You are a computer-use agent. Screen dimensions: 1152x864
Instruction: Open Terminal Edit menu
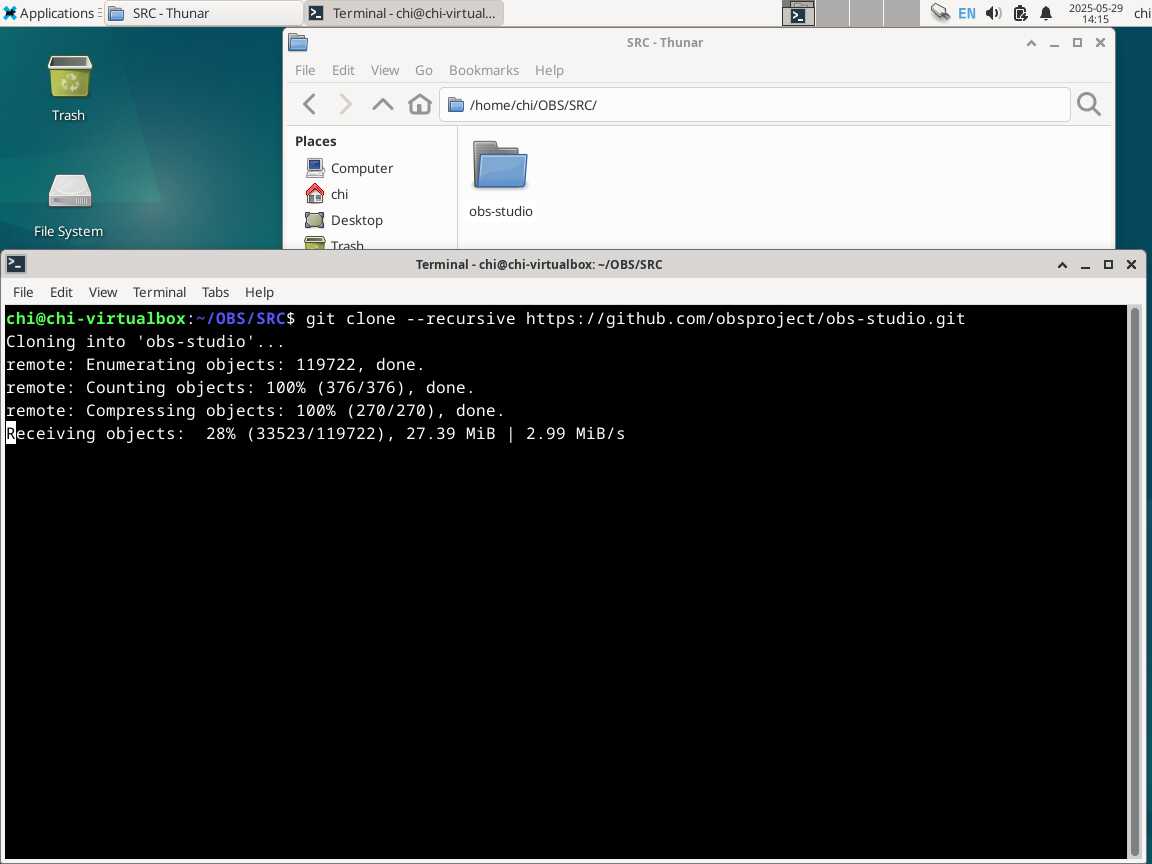click(61, 292)
